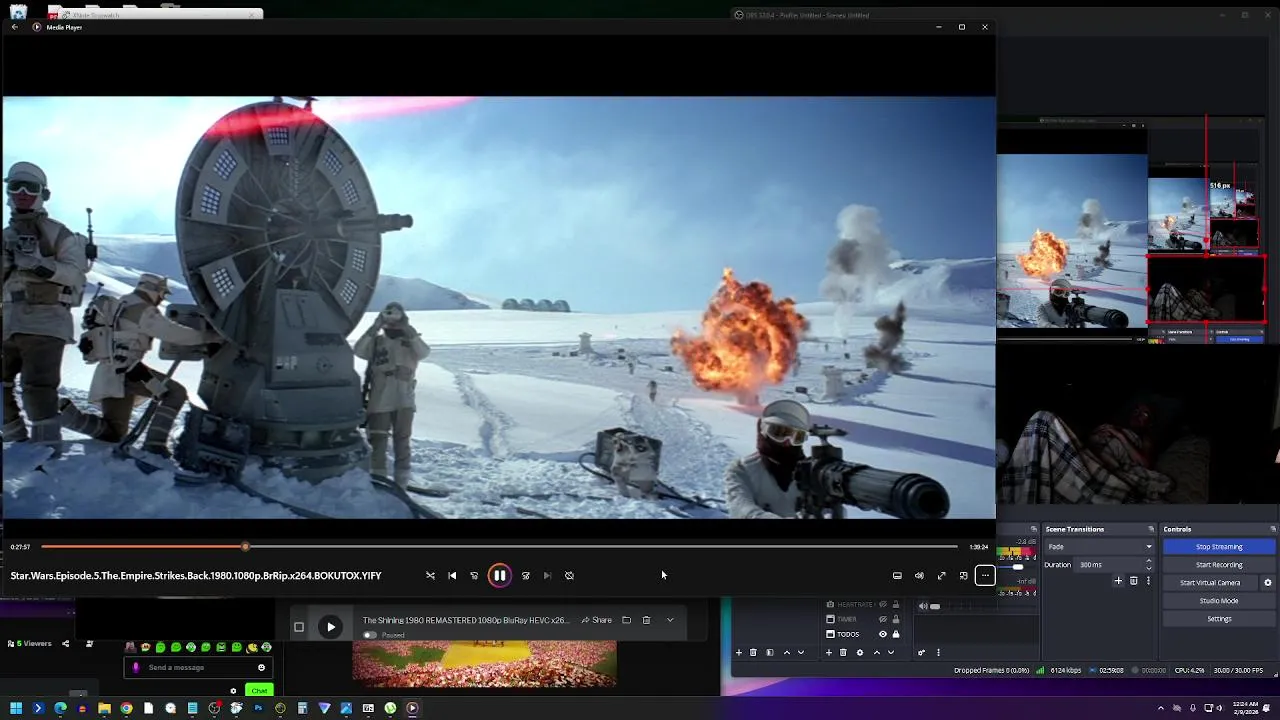This screenshot has width=1280, height=720.
Task: Open the Media Player more options menu
Action: coord(985,575)
